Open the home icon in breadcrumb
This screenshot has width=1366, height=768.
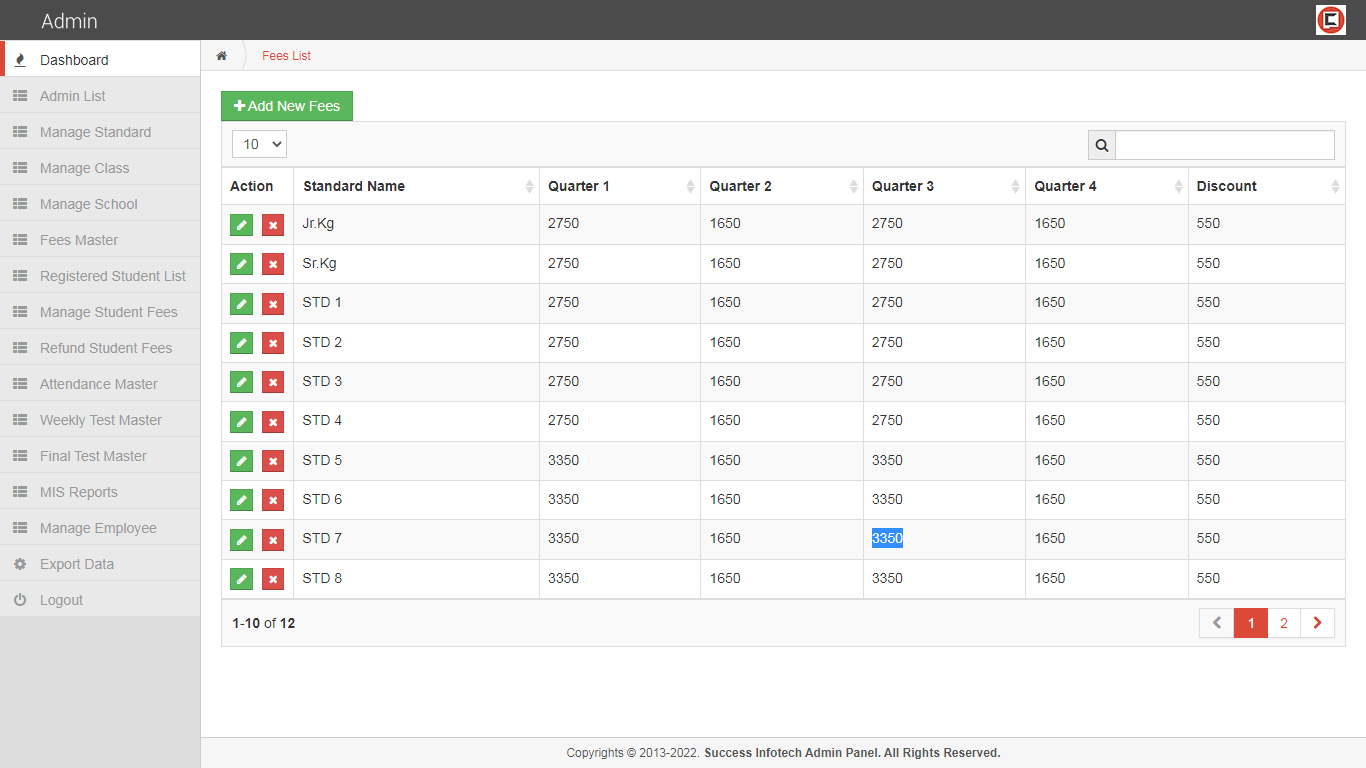(x=222, y=56)
